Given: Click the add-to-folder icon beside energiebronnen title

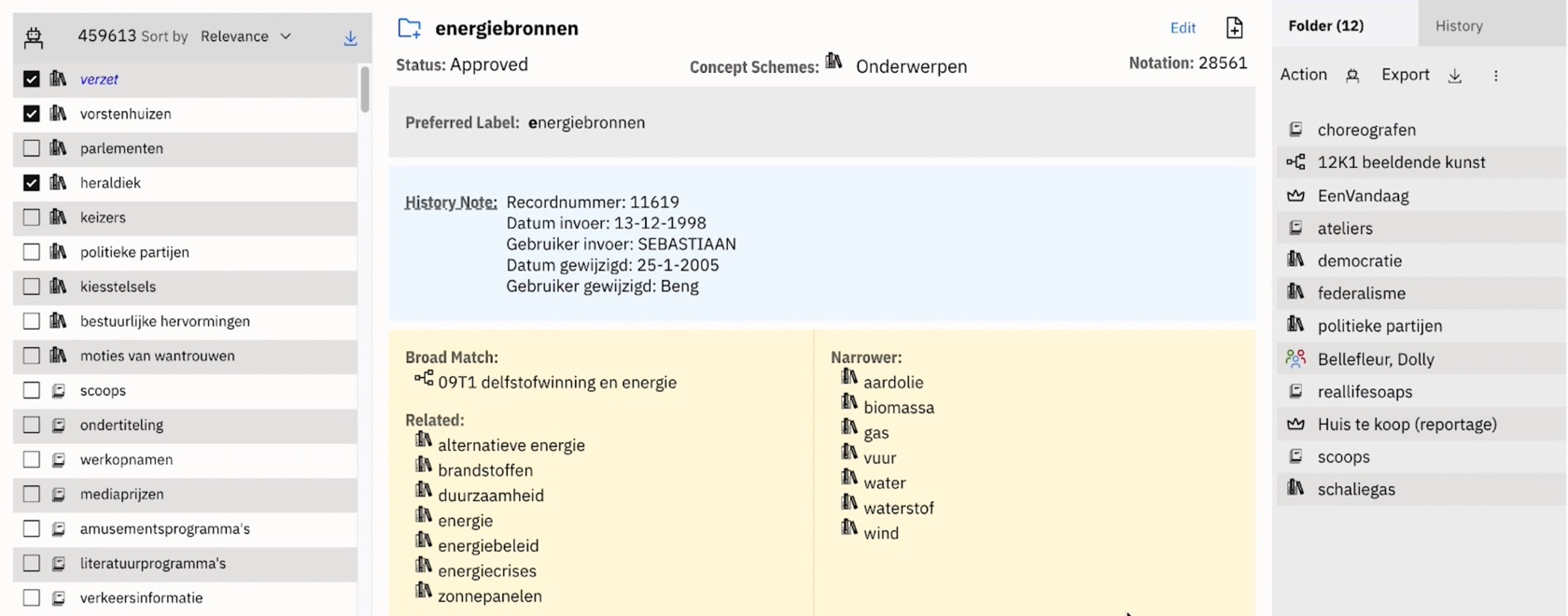Looking at the screenshot, I should click(409, 28).
